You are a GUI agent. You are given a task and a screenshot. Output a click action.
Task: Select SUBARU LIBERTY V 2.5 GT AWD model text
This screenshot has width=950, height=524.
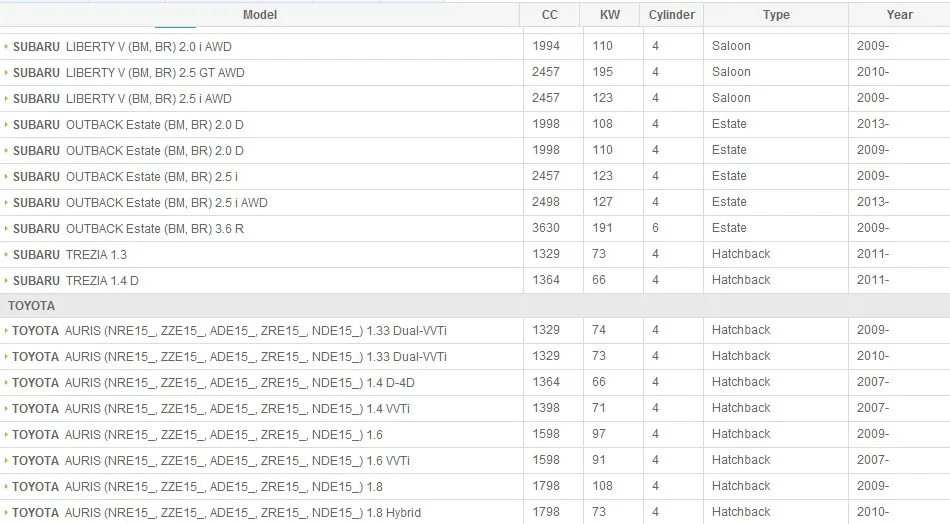(x=128, y=73)
